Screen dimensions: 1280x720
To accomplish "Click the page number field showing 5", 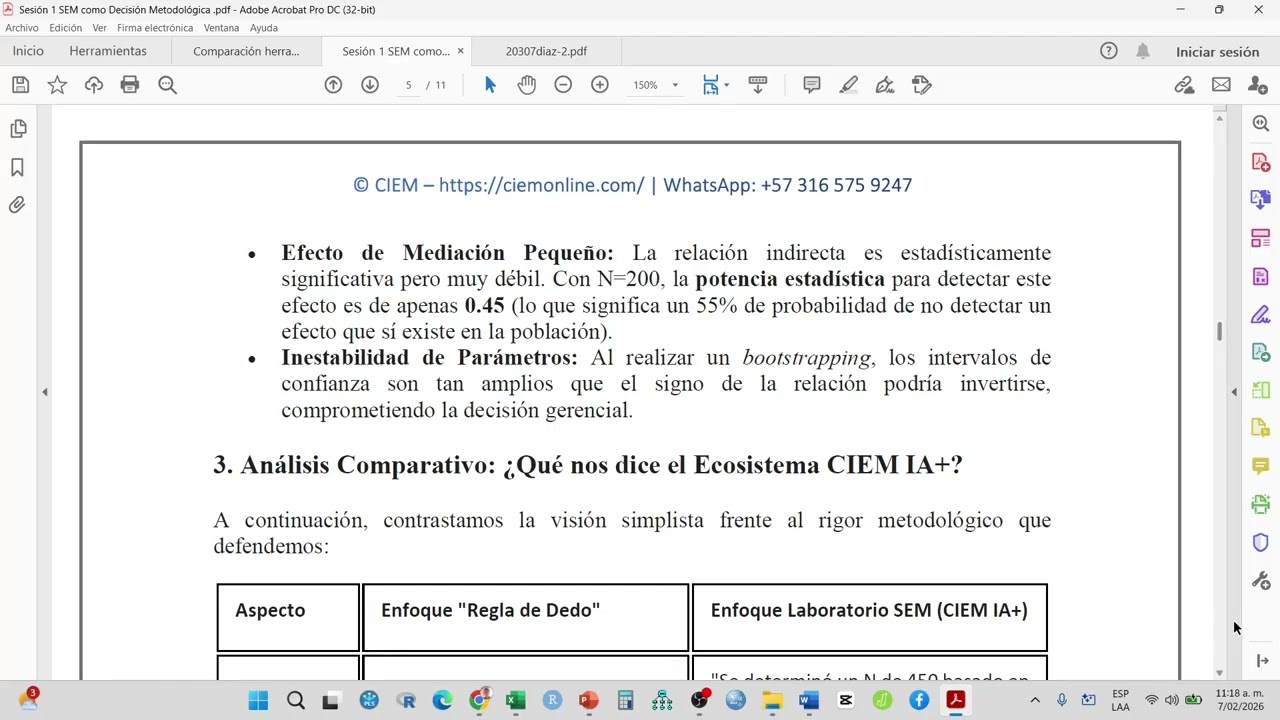I will pos(408,85).
